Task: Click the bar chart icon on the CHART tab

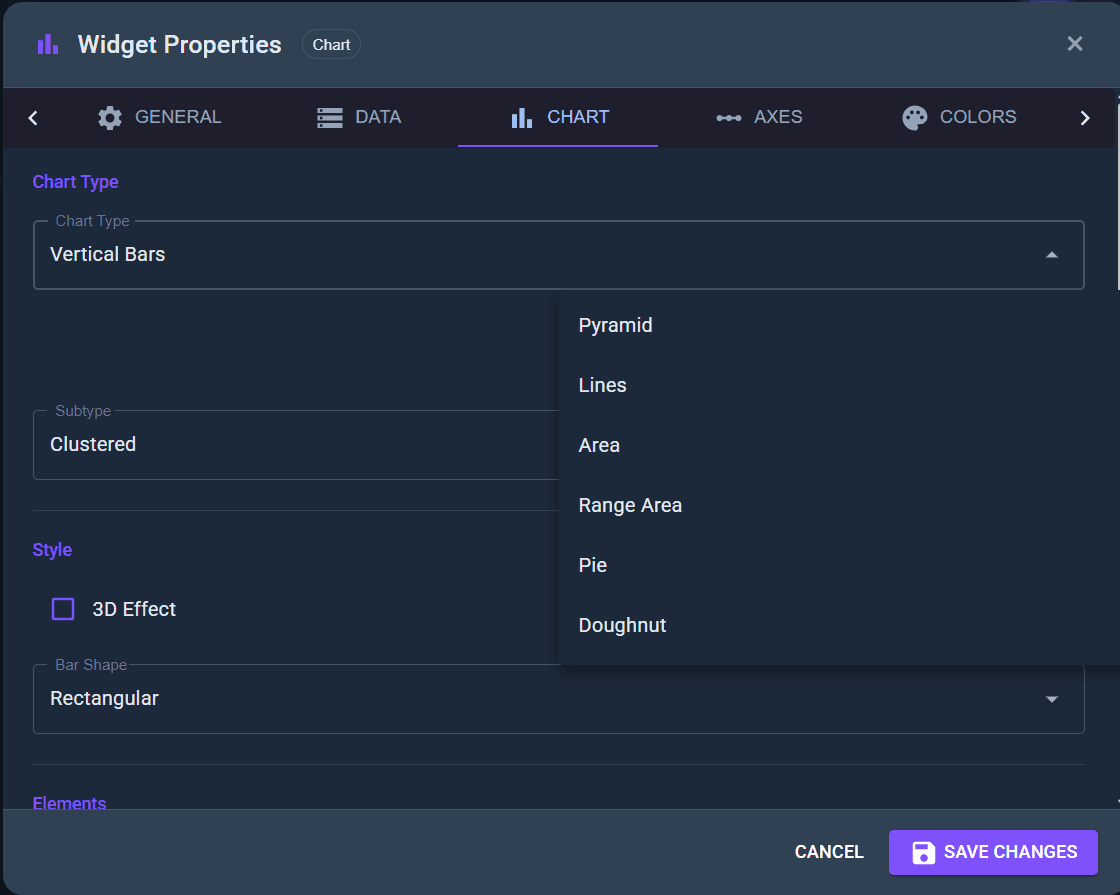Action: (x=521, y=117)
